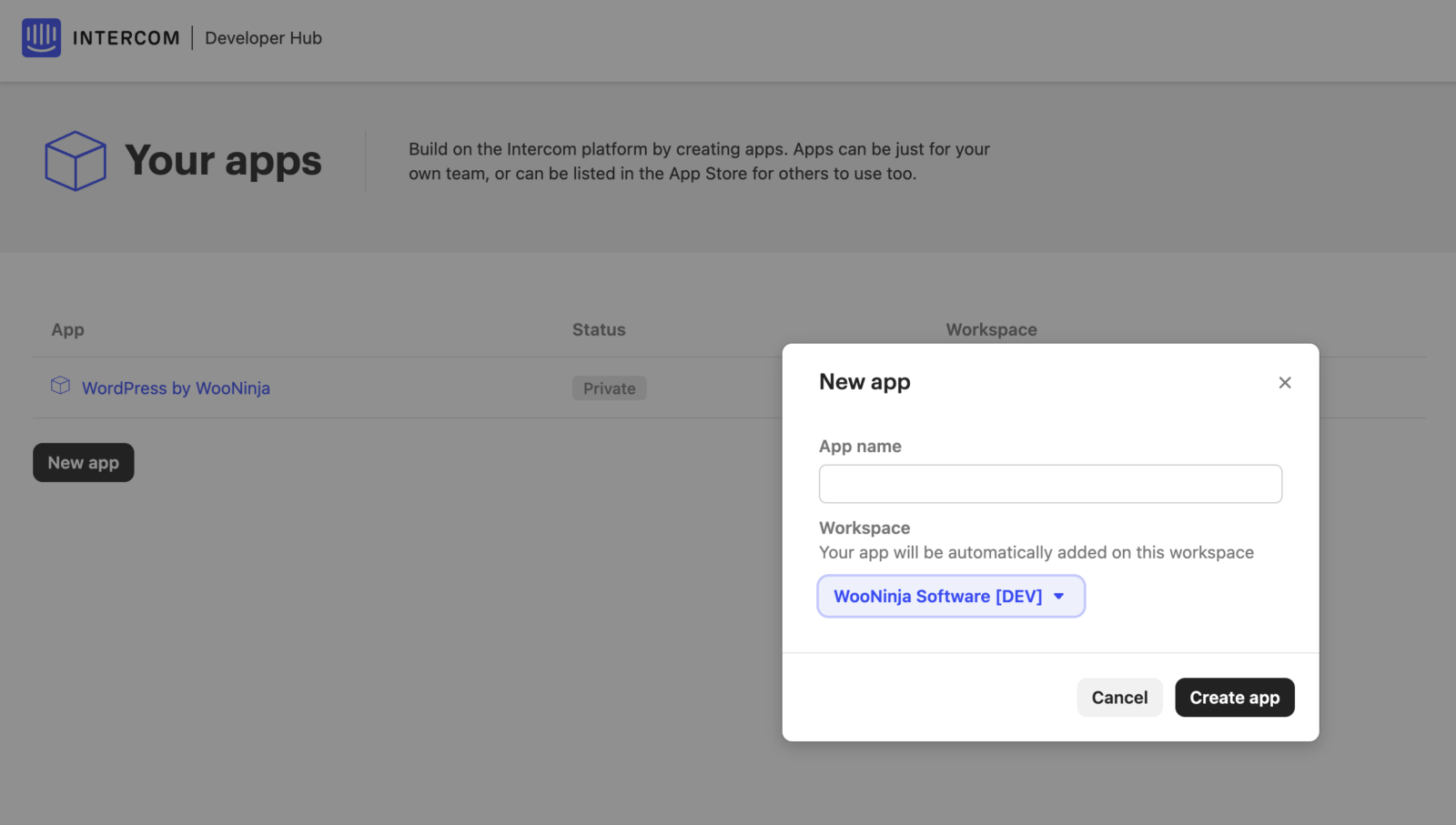The height and width of the screenshot is (825, 1456).
Task: Close the New app dialog with the X
Action: 1284,383
